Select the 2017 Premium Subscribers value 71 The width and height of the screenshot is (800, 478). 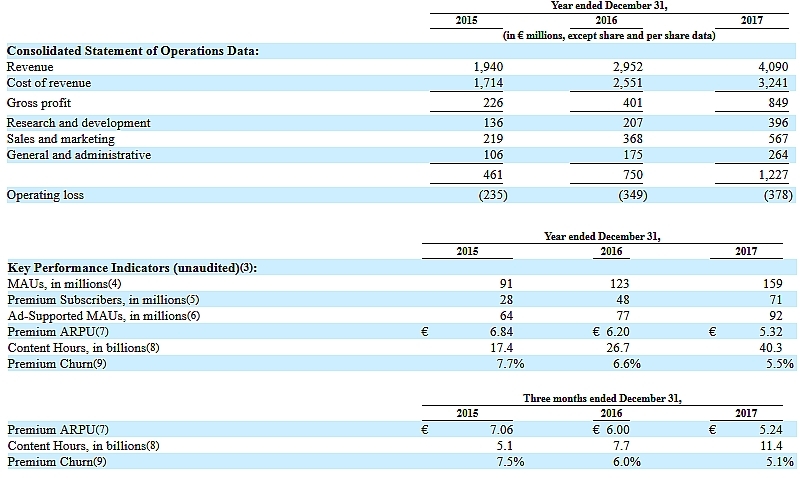pyautogui.click(x=776, y=299)
